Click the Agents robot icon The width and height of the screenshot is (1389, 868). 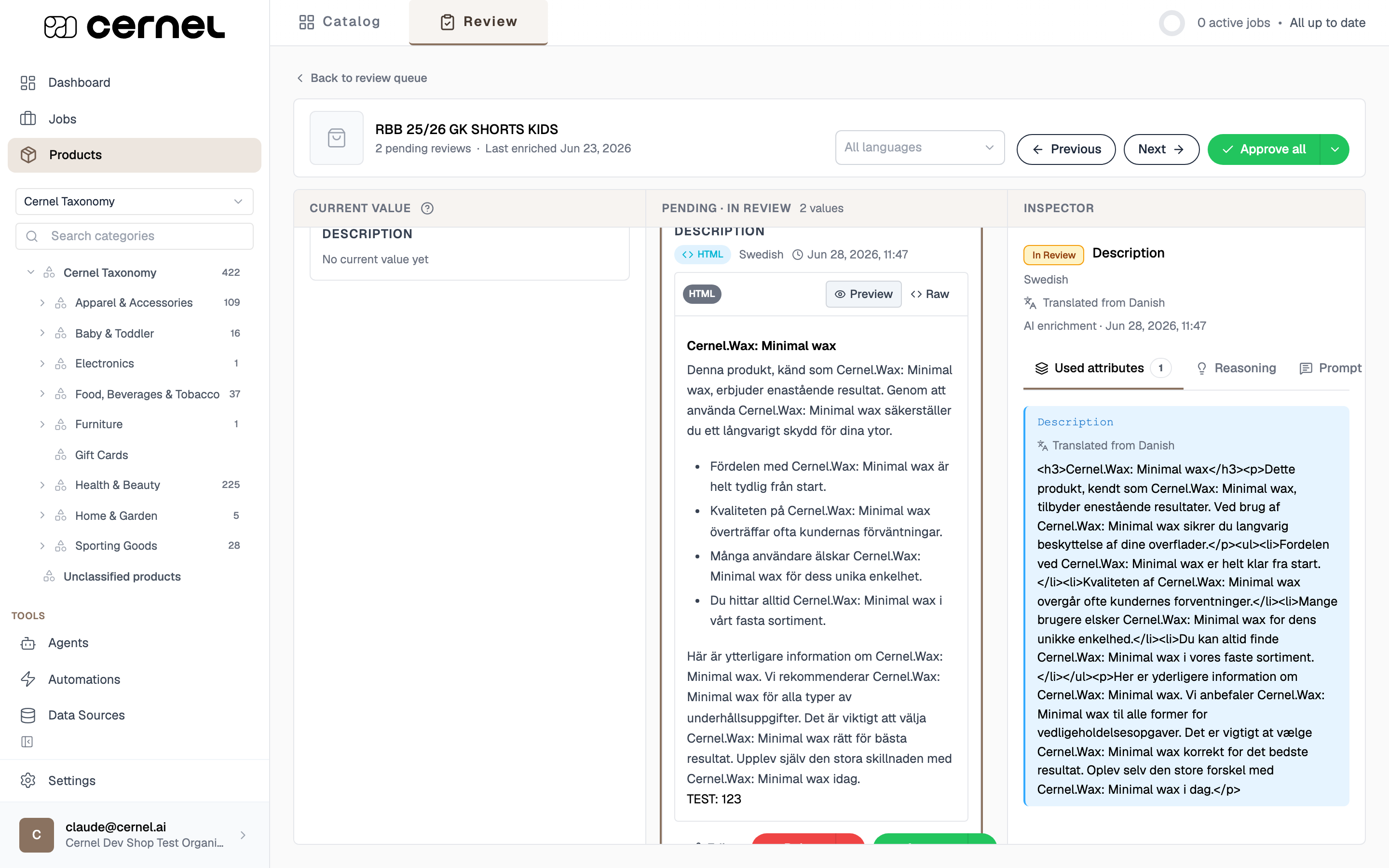pos(27,643)
